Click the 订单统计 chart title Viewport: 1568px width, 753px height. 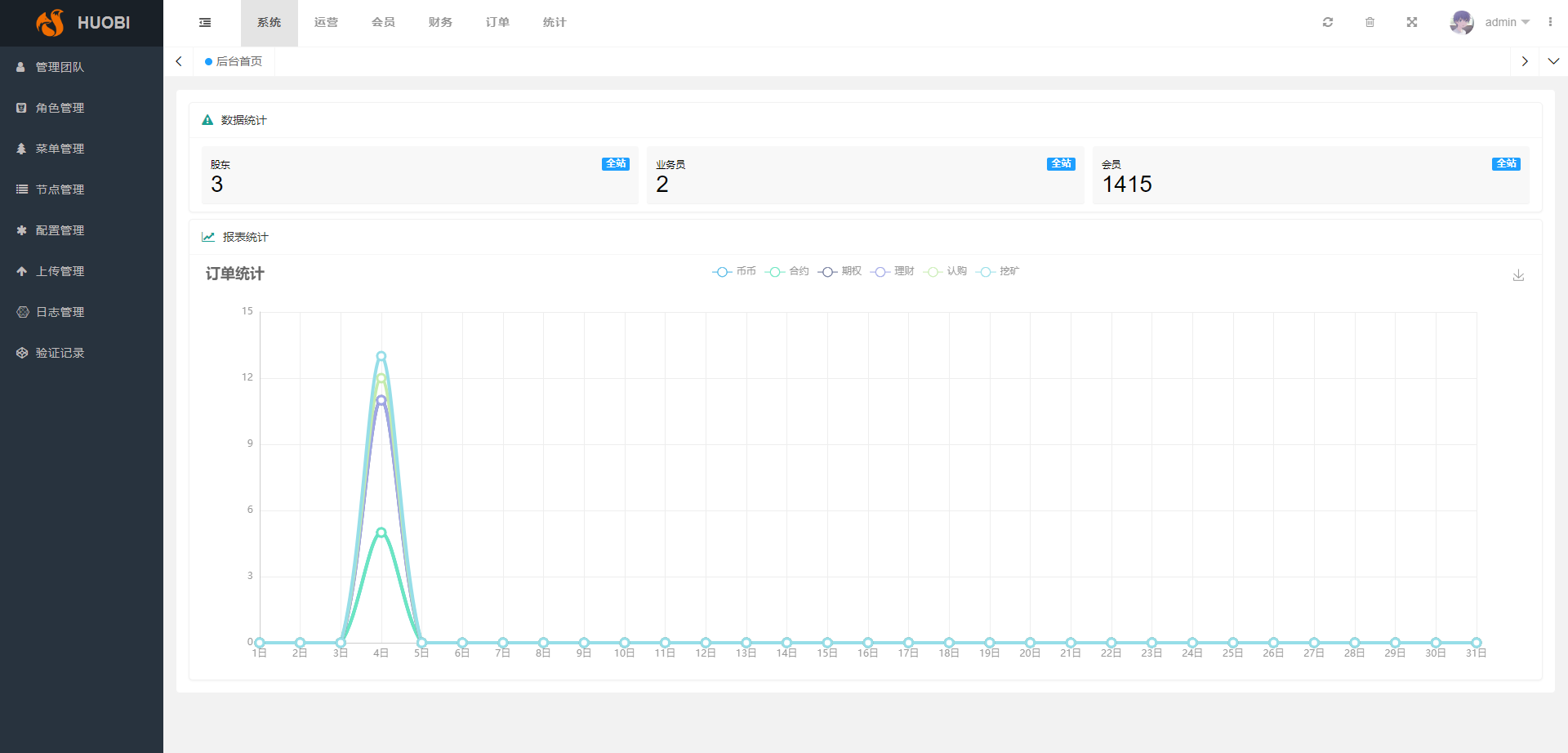point(235,274)
